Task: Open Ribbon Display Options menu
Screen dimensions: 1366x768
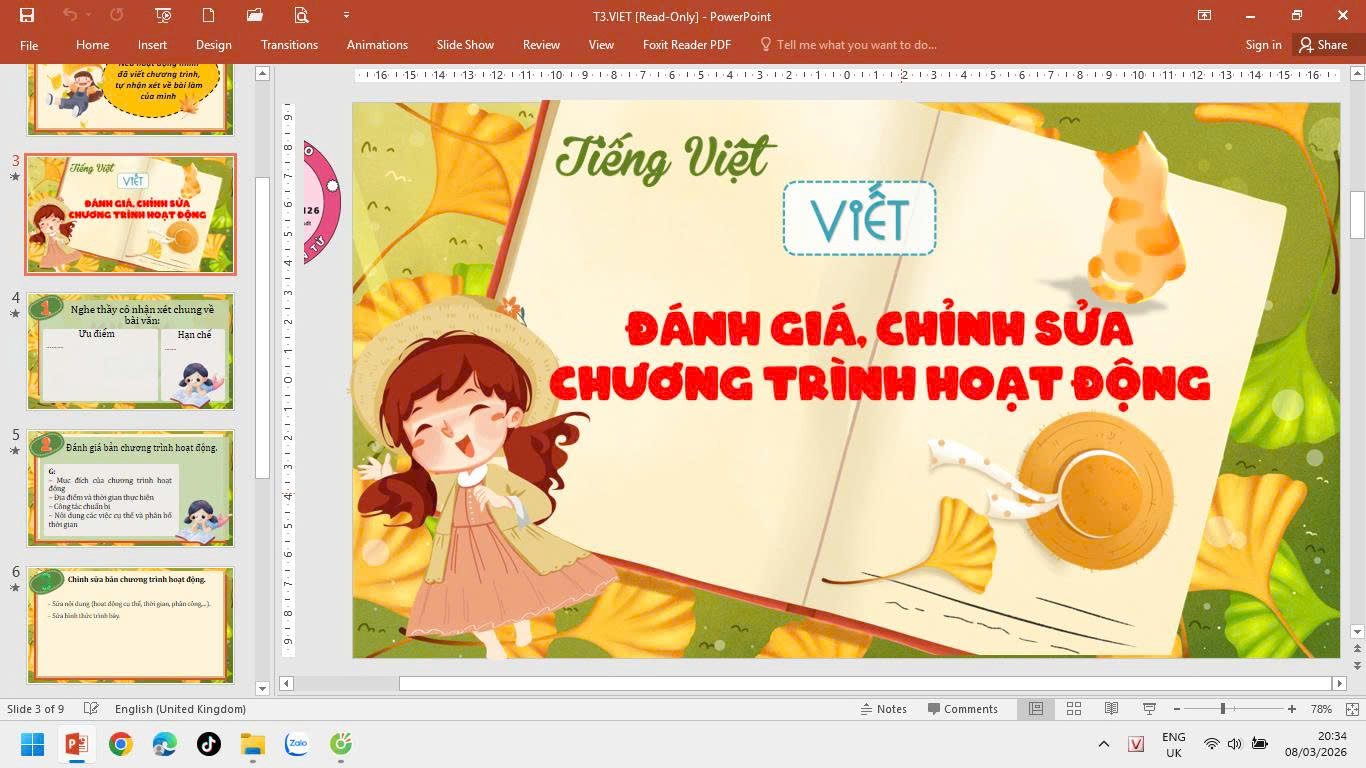Action: click(x=1204, y=15)
